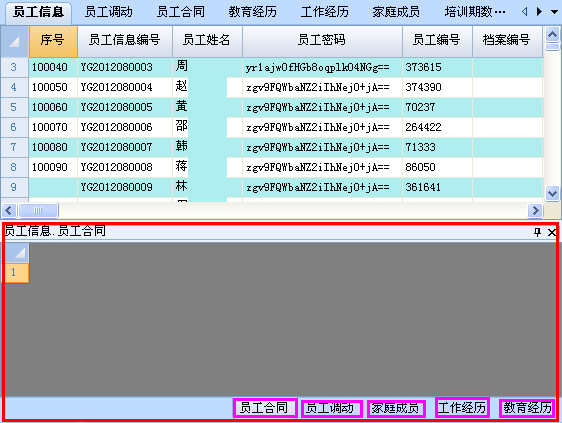Close the 员工信息.员工合同 sub-panel
The height and width of the screenshot is (423, 562).
[552, 232]
